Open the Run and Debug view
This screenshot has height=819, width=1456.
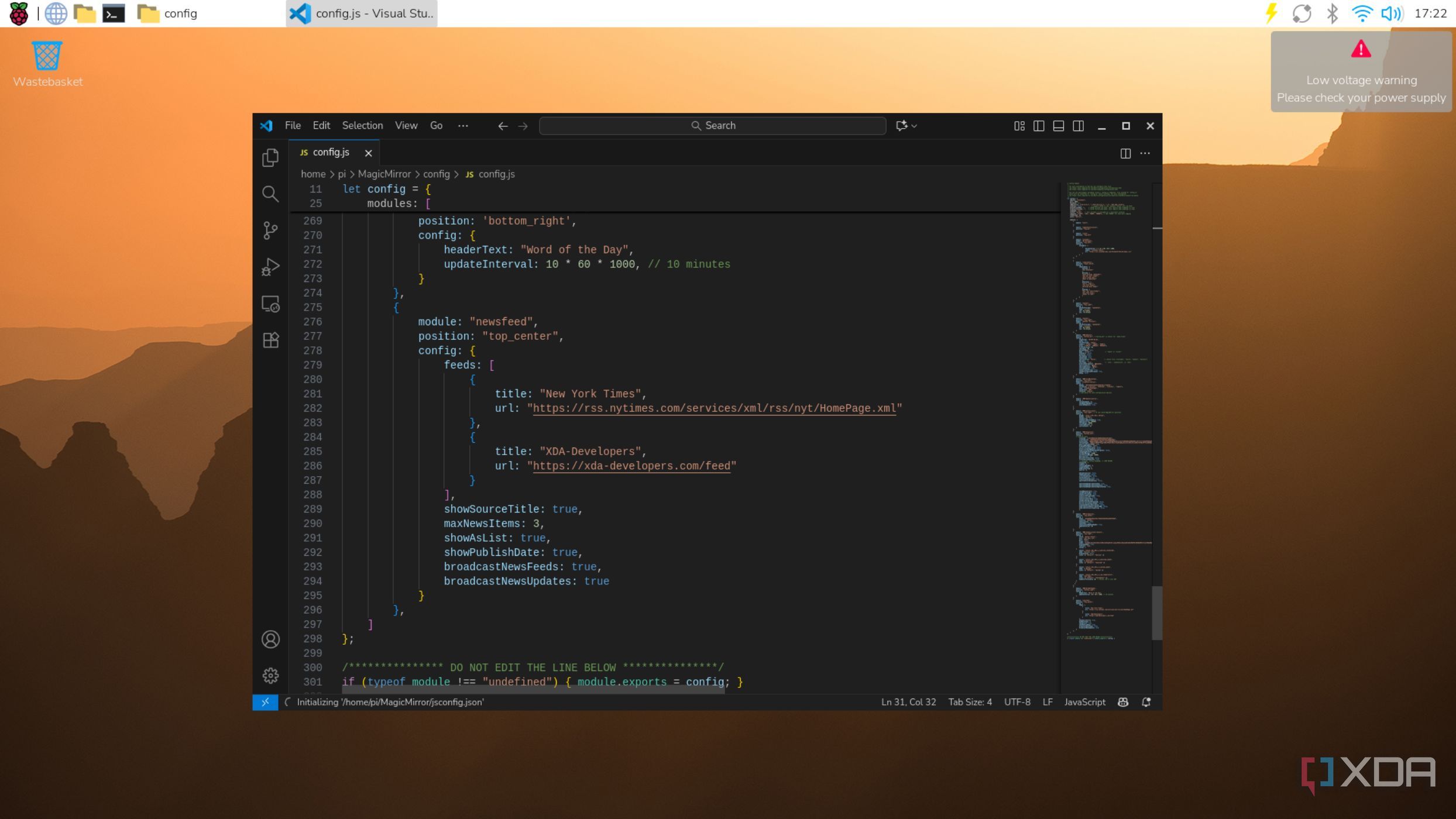coord(270,267)
